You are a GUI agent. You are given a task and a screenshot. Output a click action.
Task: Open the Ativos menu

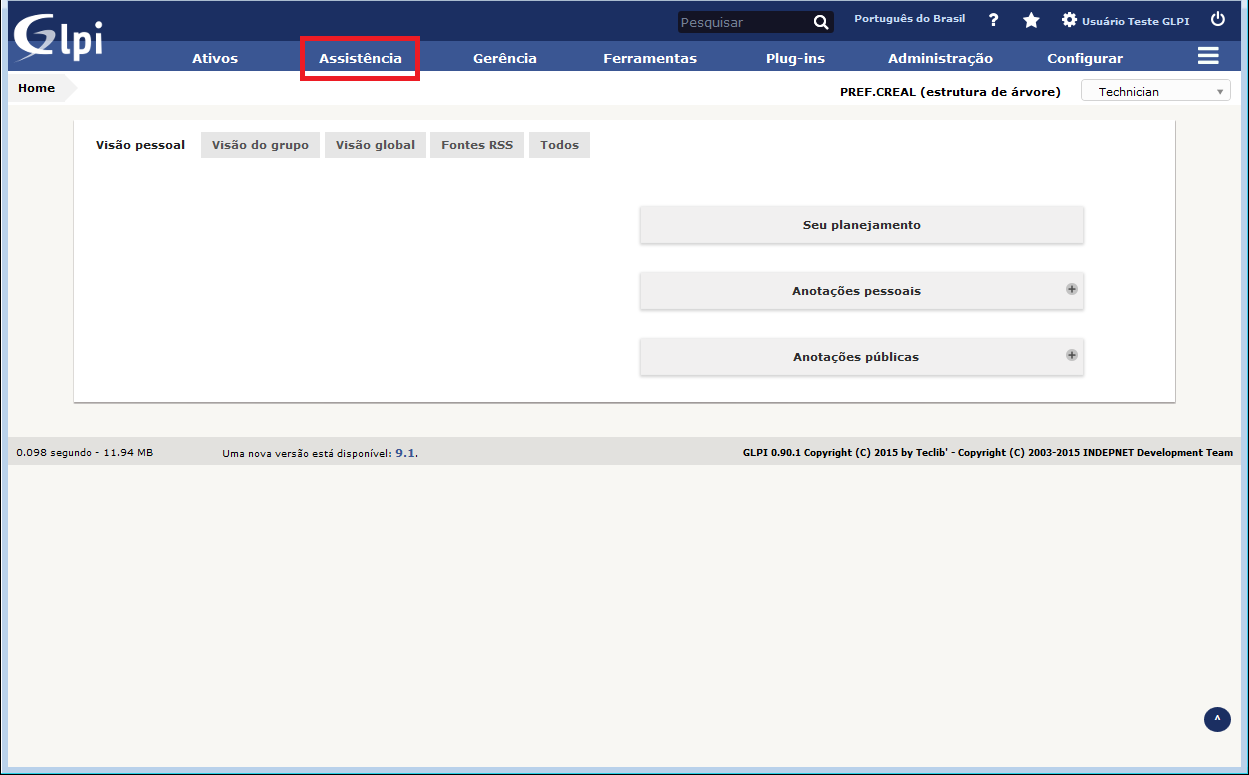(x=215, y=58)
